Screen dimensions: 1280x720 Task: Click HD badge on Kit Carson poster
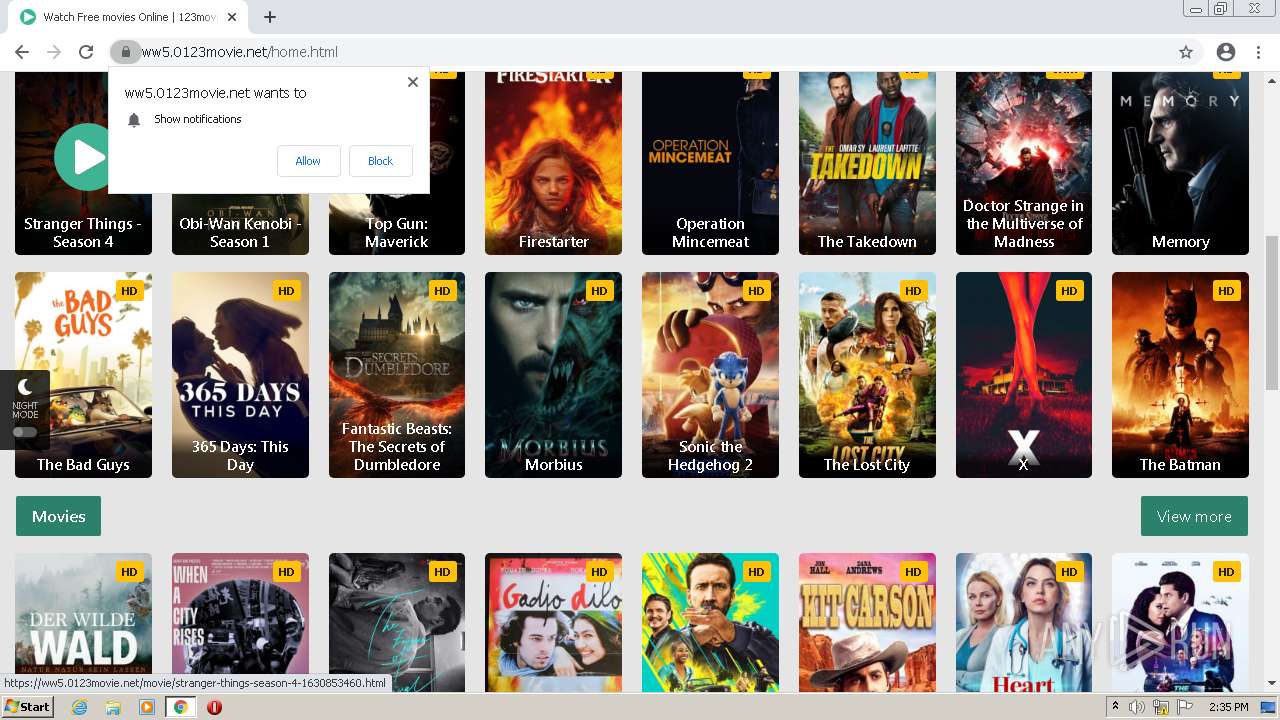pos(913,572)
